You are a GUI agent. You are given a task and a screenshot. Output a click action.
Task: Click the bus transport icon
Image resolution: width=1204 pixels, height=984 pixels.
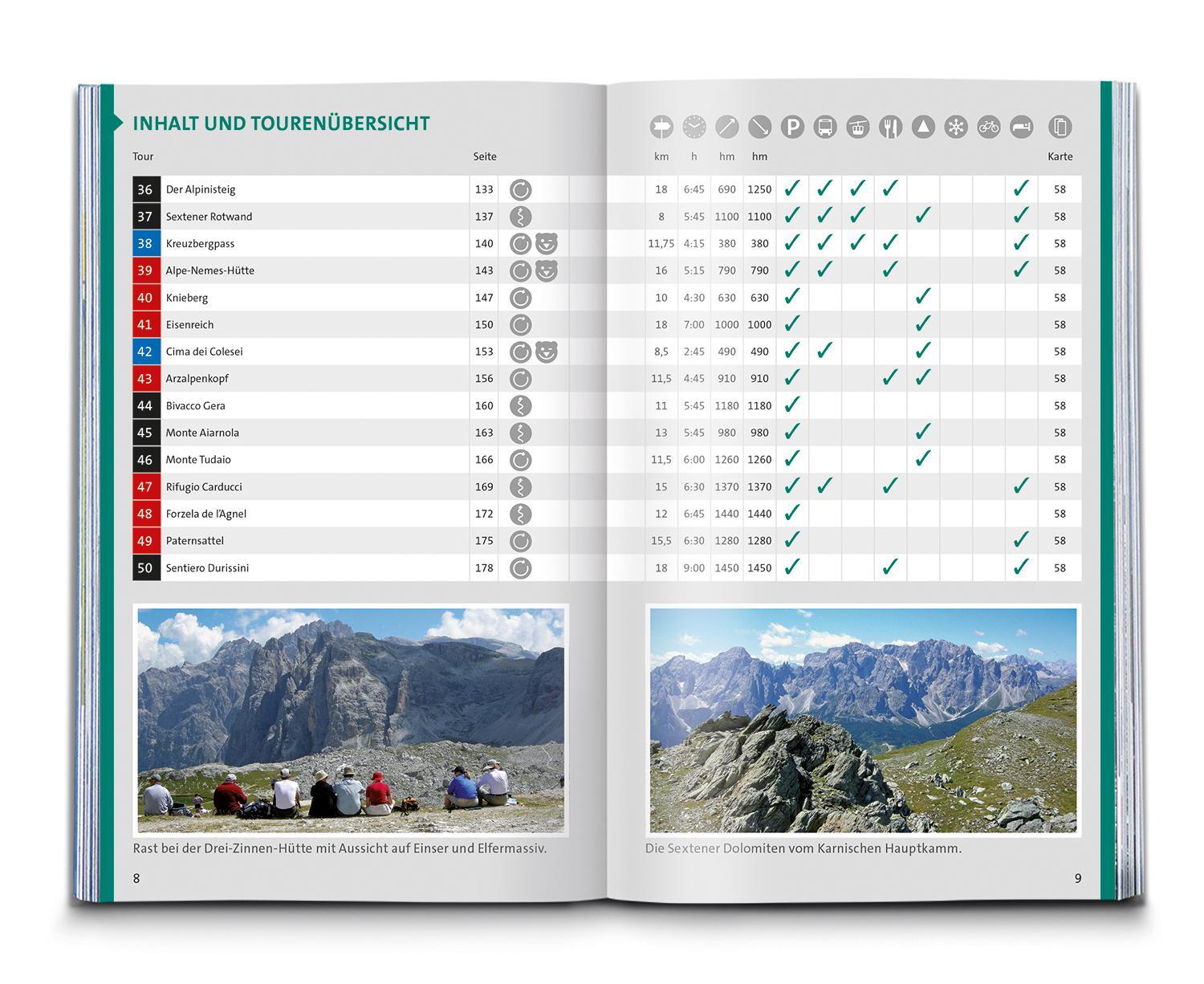pos(825,127)
